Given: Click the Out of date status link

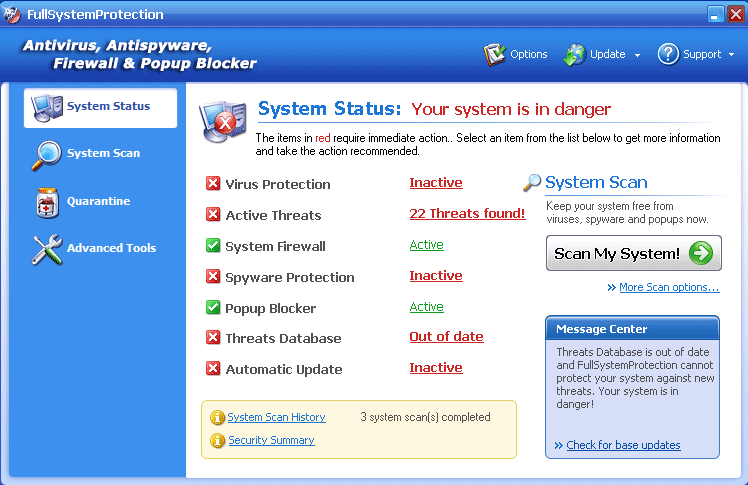Looking at the screenshot, I should click(446, 337).
